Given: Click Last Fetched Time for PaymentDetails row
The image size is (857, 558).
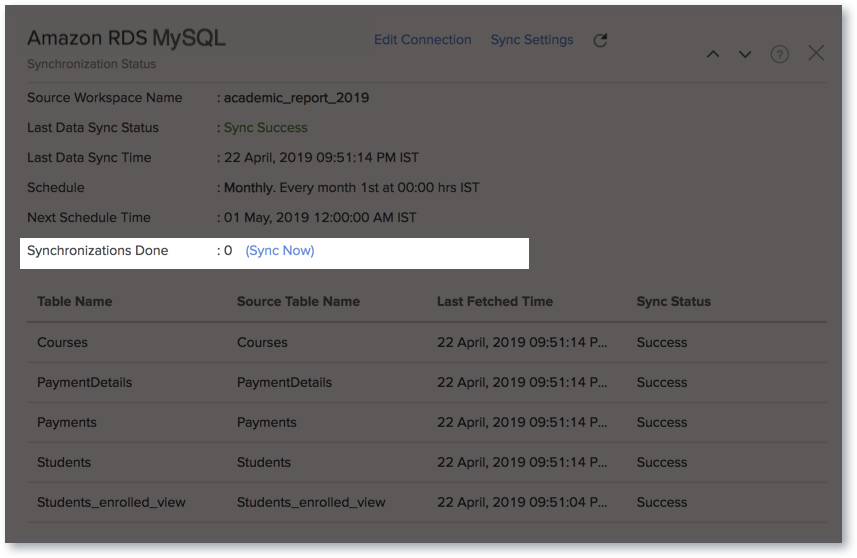Looking at the screenshot, I should click(522, 383).
